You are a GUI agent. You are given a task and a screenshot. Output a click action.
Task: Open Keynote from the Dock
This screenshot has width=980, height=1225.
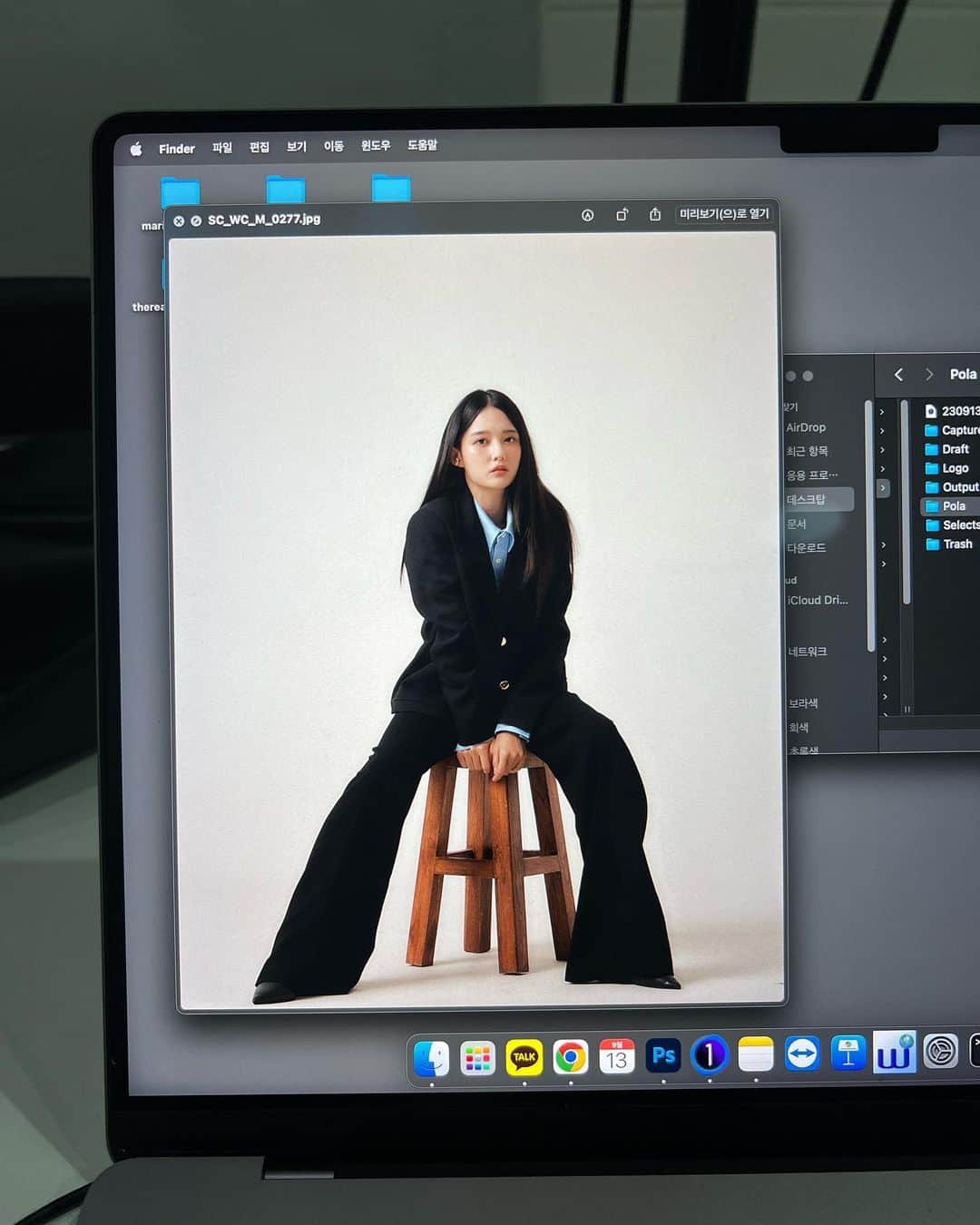click(x=848, y=1053)
